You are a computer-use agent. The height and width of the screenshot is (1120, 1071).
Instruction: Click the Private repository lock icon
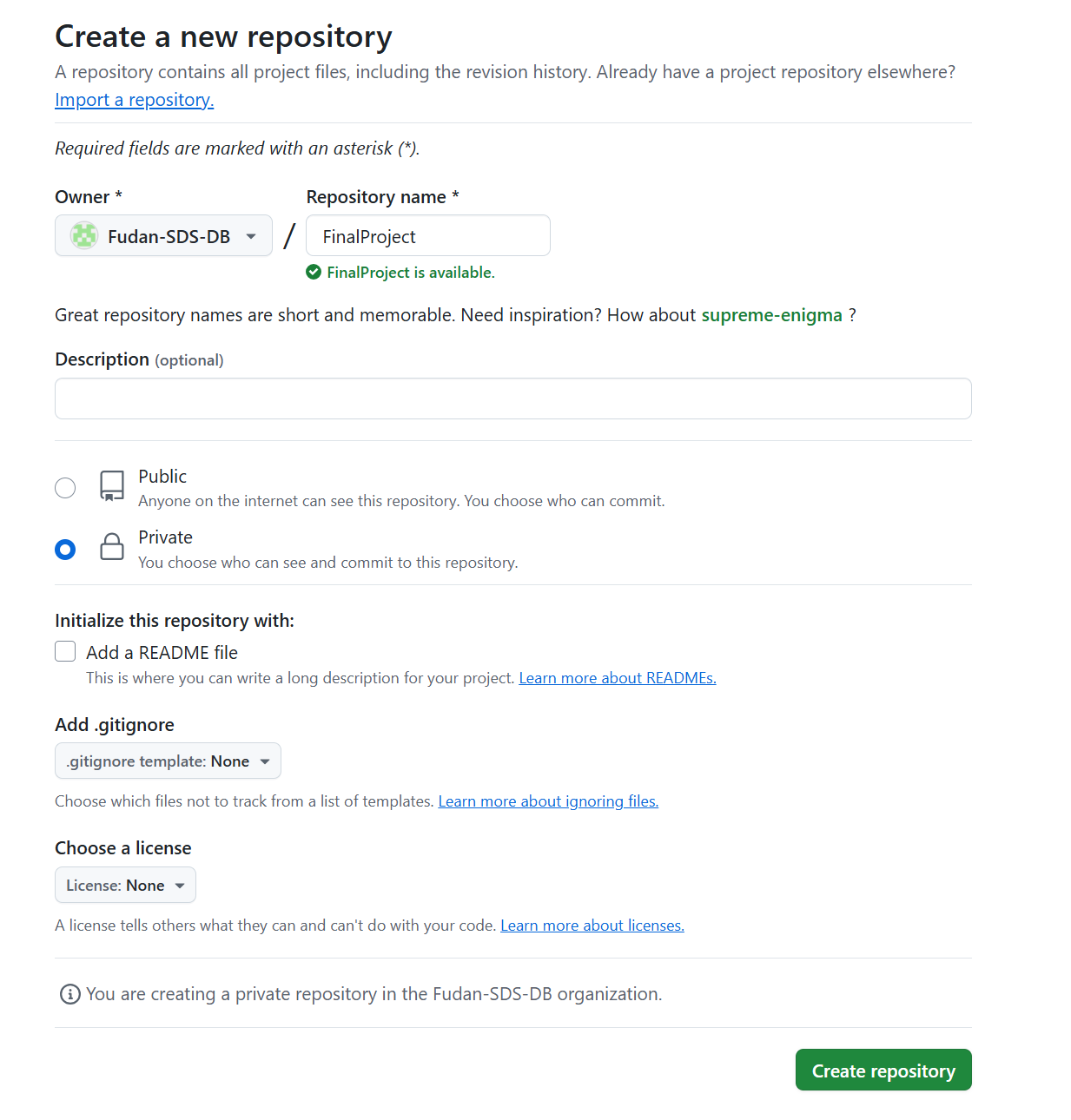point(112,547)
